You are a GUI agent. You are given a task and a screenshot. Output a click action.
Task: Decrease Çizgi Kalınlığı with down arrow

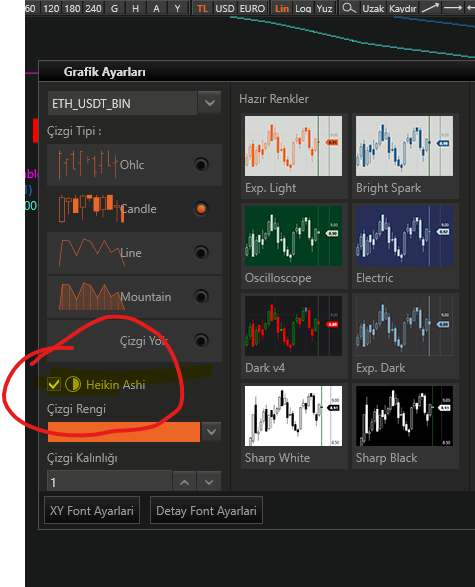209,482
